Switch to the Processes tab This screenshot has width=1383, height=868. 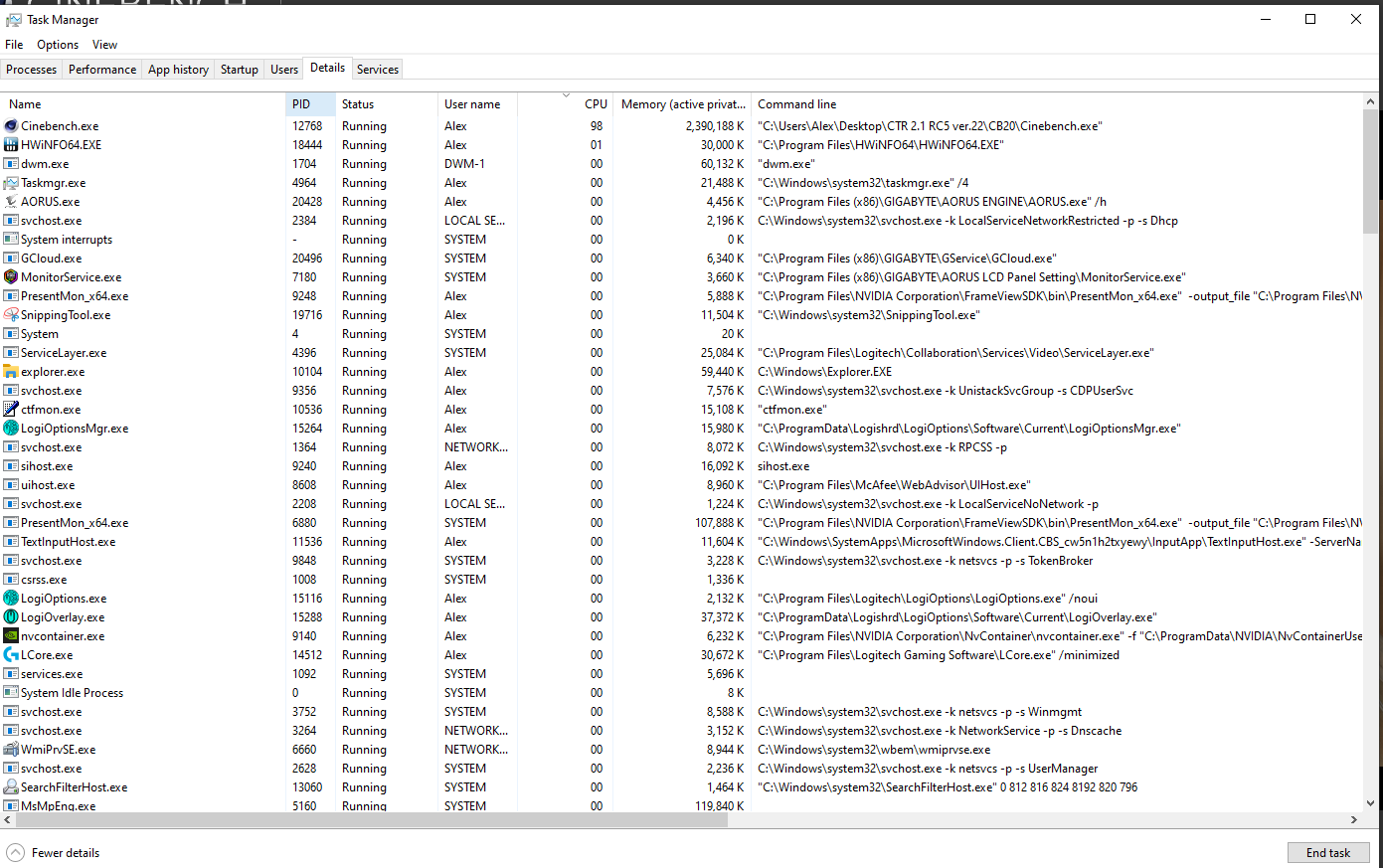tap(32, 70)
